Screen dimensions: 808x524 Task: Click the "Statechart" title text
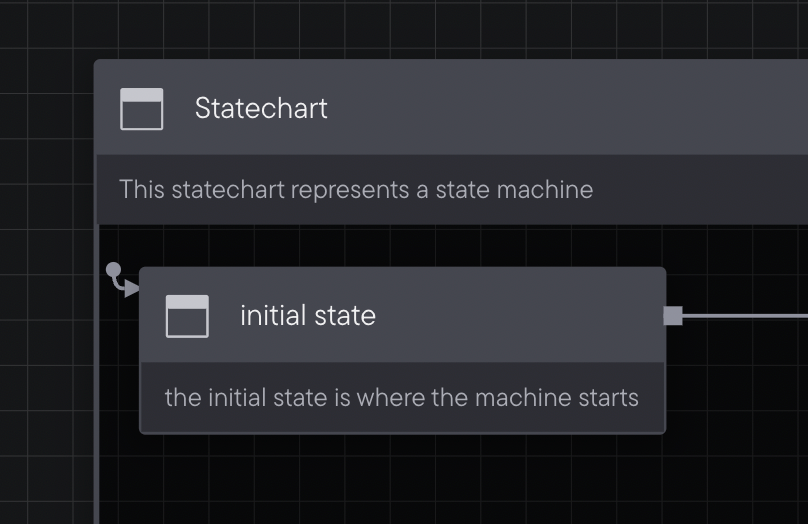261,108
